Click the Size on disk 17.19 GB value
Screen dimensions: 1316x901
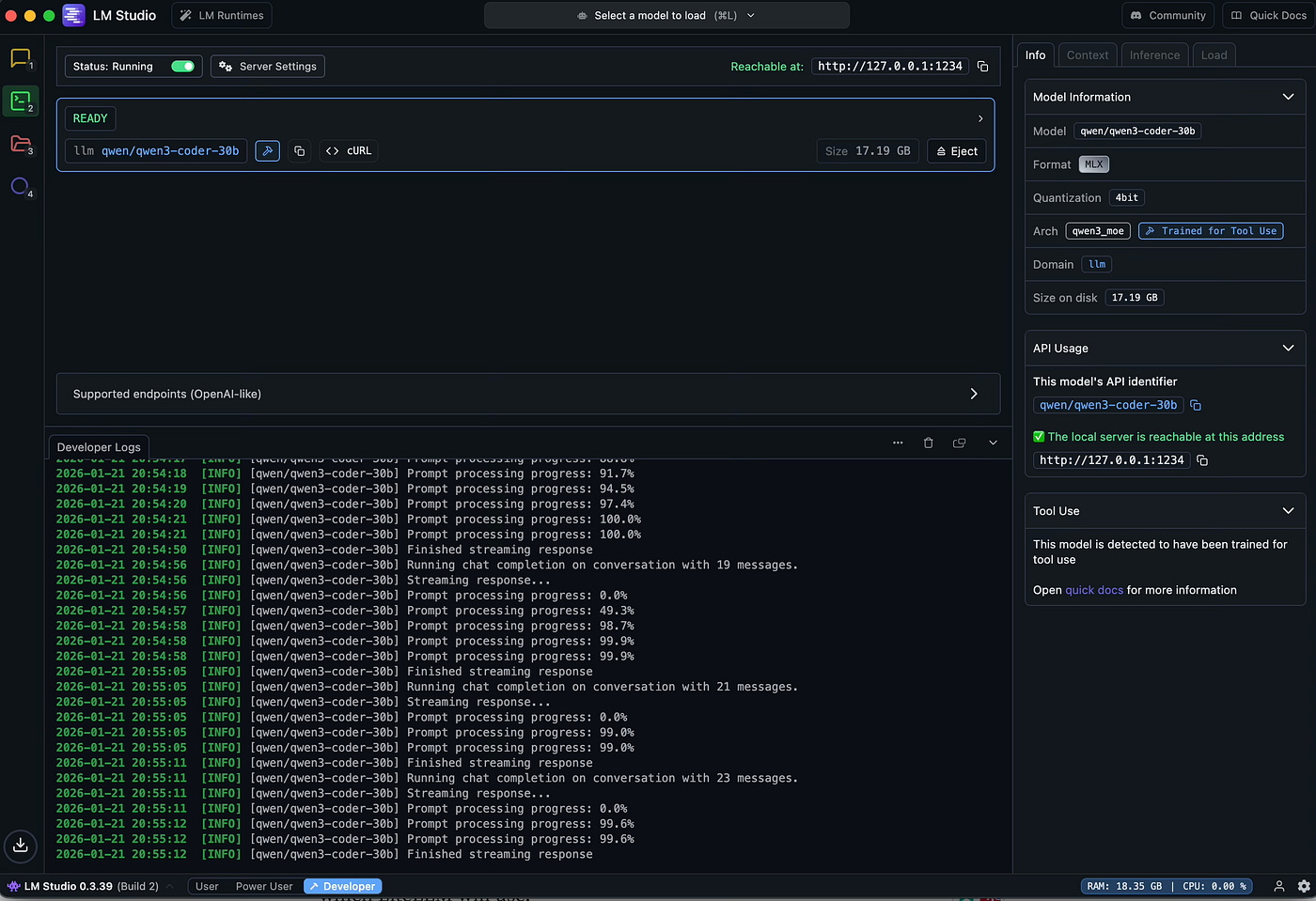pyautogui.click(x=1135, y=298)
